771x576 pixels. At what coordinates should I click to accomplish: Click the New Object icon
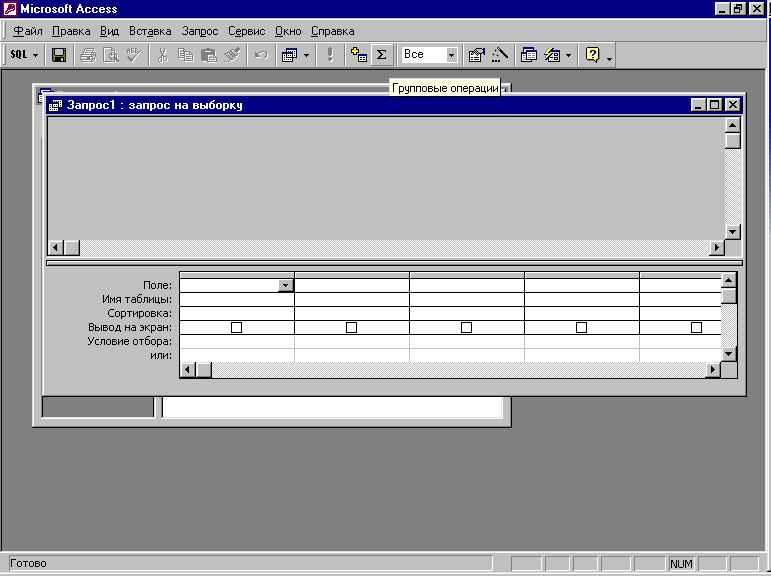552,55
